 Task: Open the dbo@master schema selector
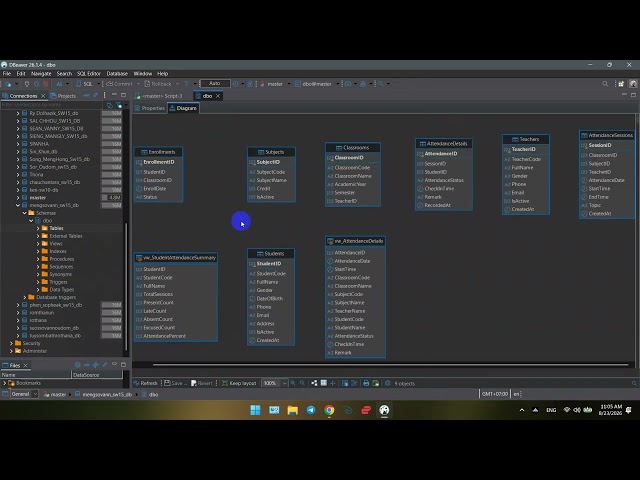317,84
